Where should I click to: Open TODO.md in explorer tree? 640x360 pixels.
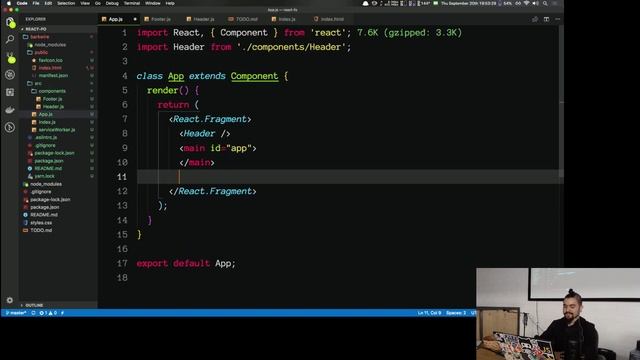click(x=41, y=230)
